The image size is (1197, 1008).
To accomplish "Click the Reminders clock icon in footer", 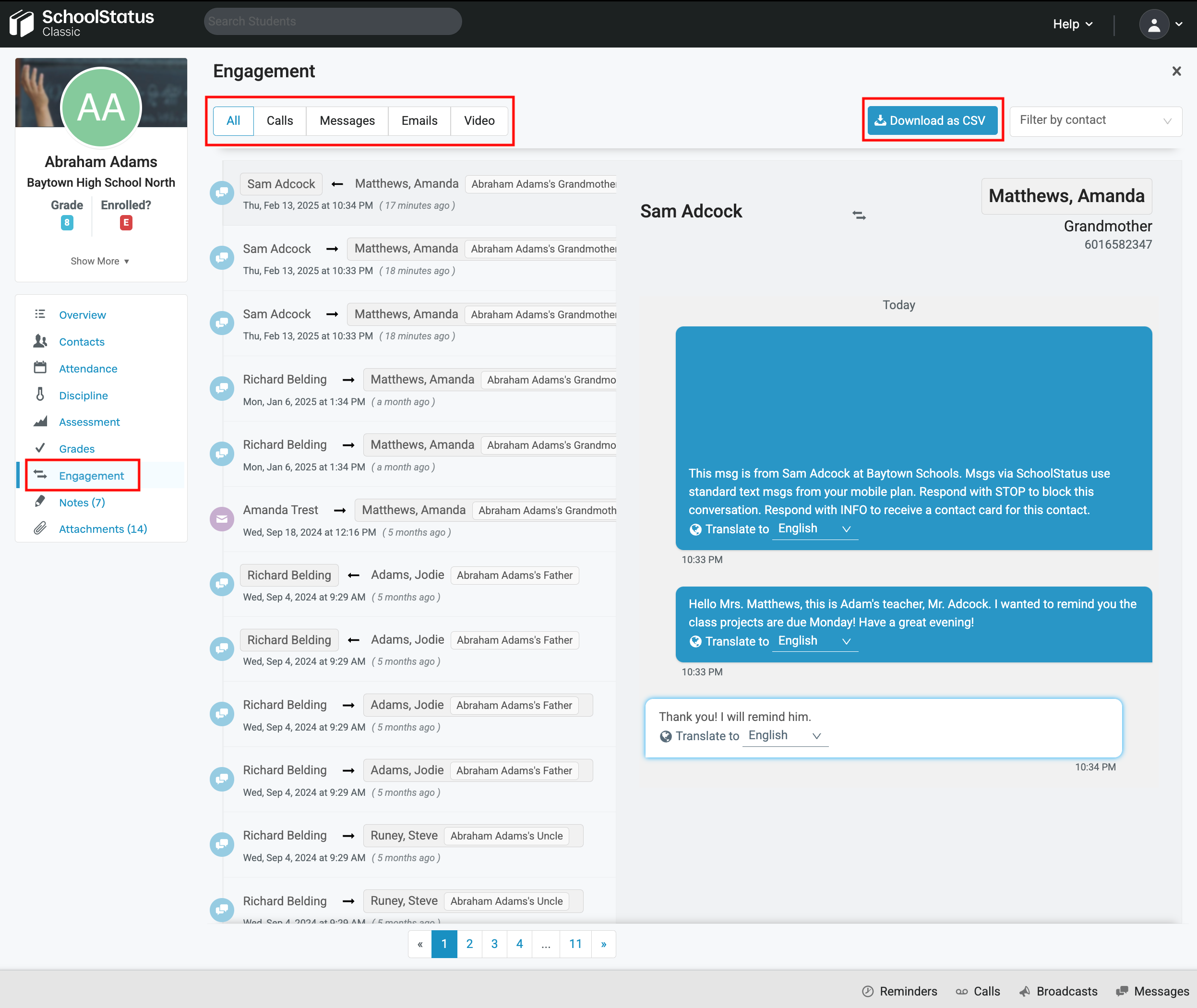I will (x=867, y=991).
